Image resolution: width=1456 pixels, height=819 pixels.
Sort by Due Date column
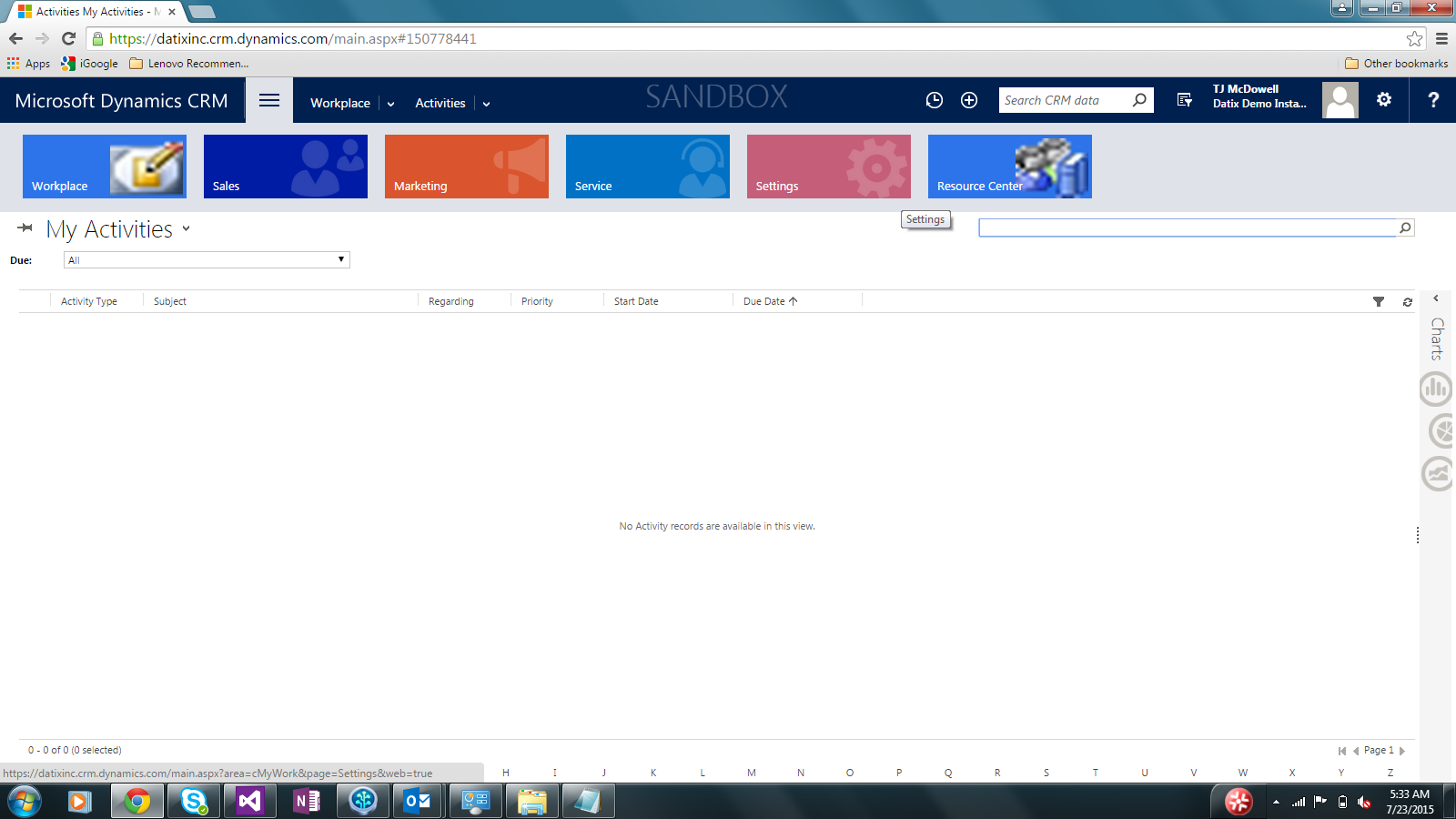(770, 301)
